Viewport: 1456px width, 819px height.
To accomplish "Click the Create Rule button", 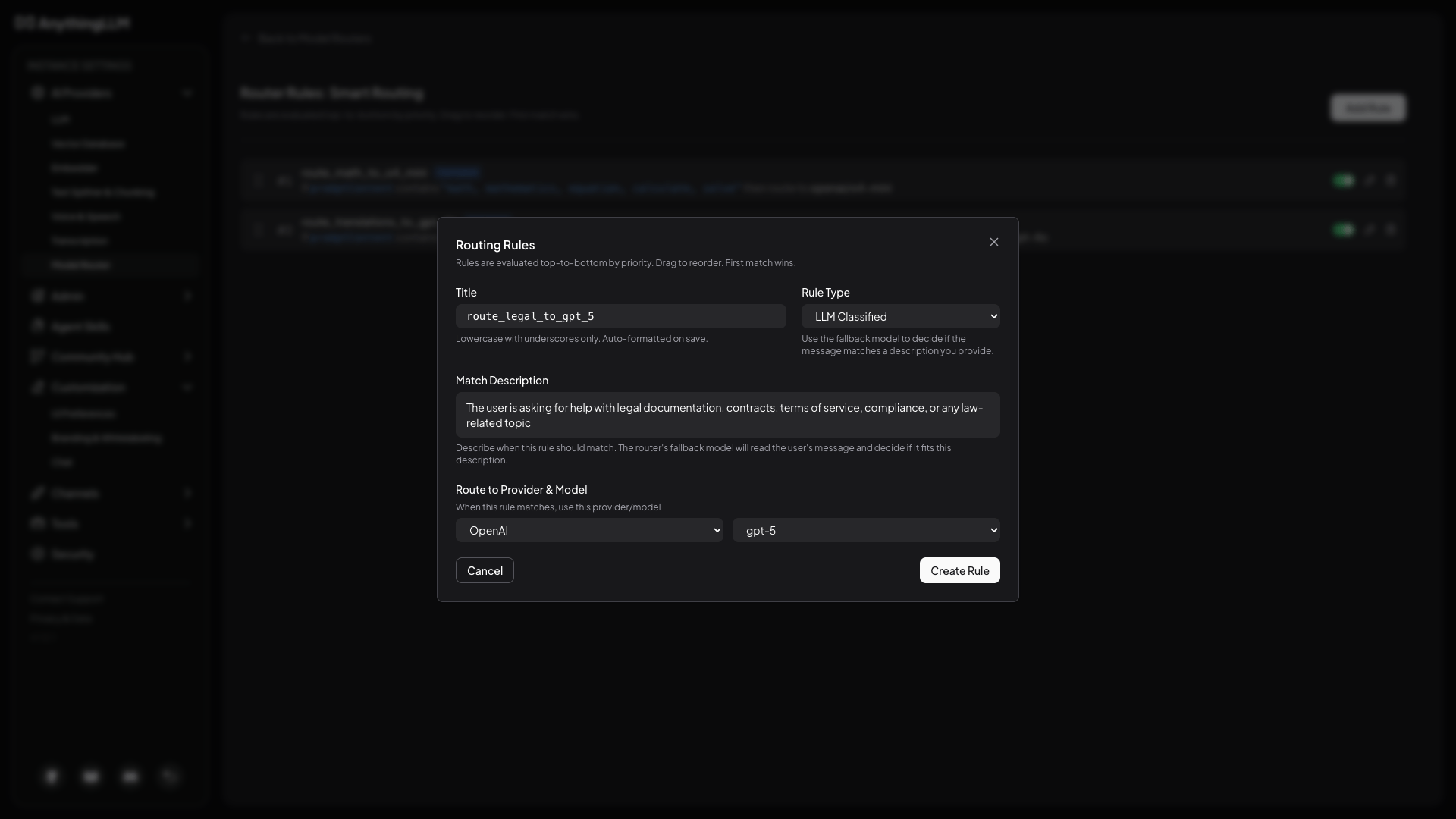I will tap(959, 570).
